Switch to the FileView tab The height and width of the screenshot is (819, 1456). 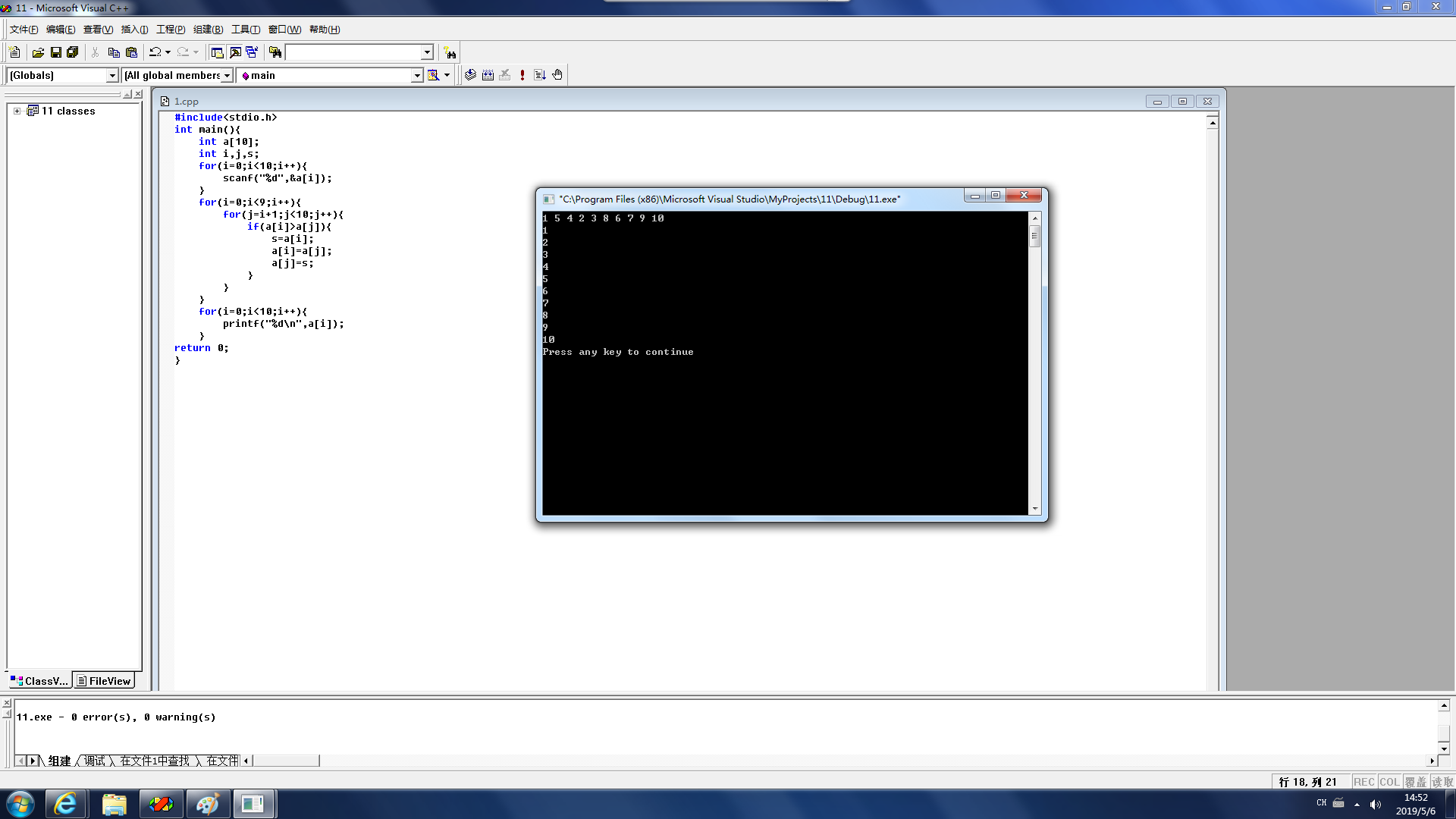[x=104, y=681]
